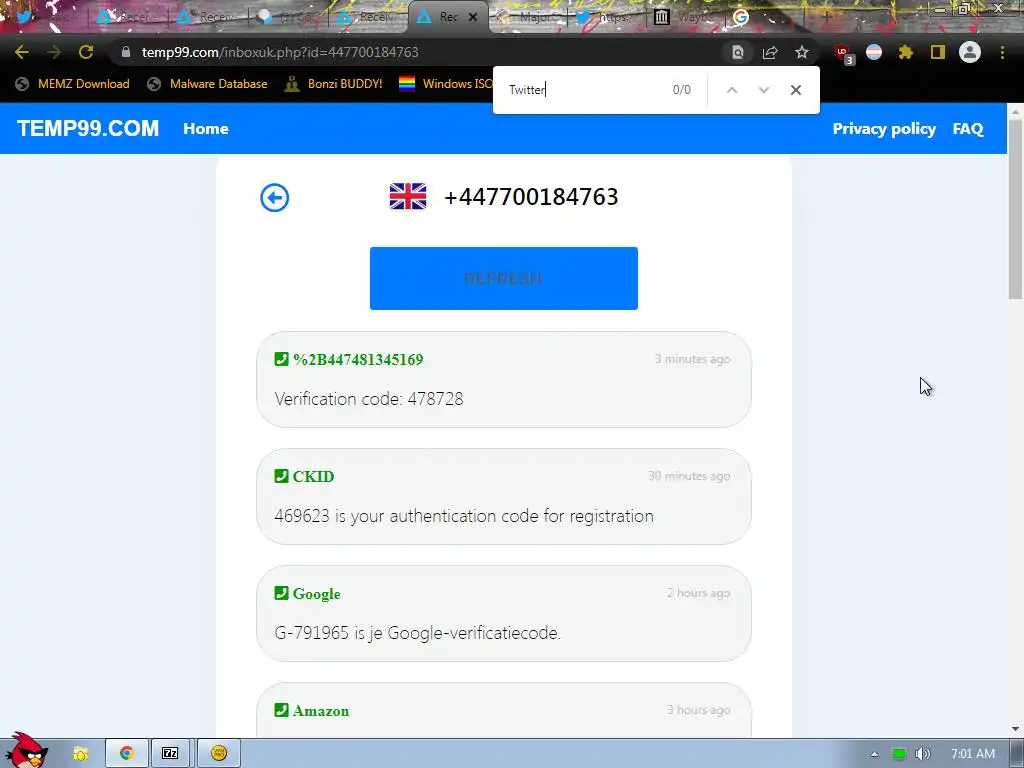Open the FAQ link

pos(968,129)
